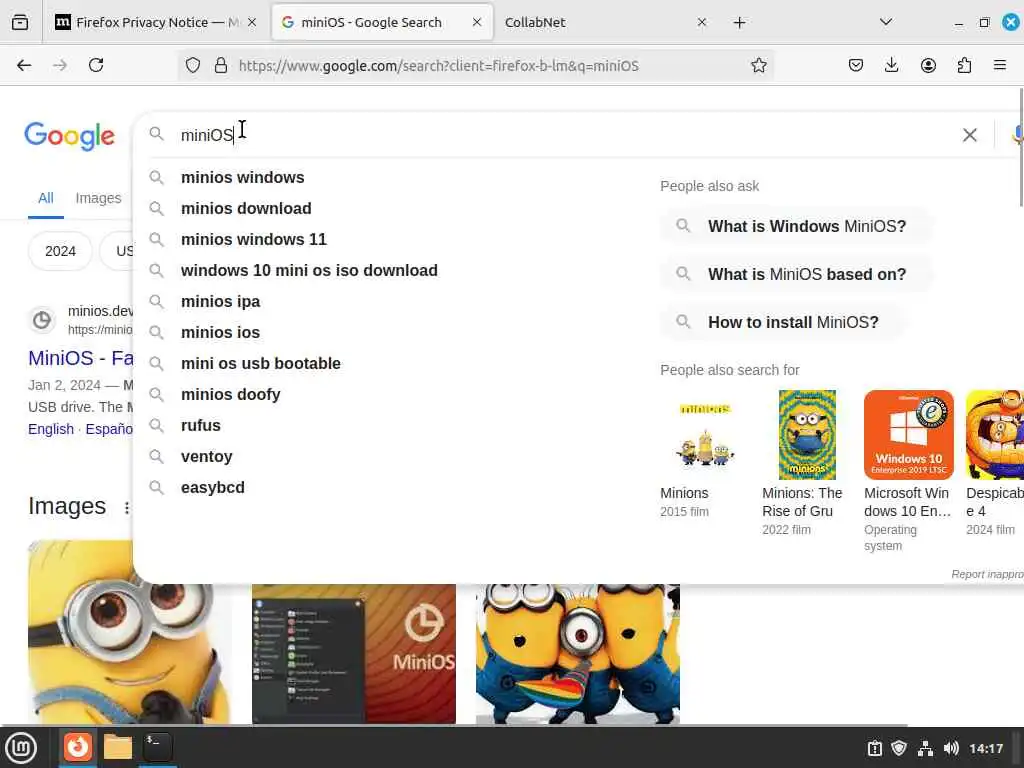Image resolution: width=1024 pixels, height=768 pixels.
Task: Close the miniOS Google Search tab
Action: [x=477, y=22]
